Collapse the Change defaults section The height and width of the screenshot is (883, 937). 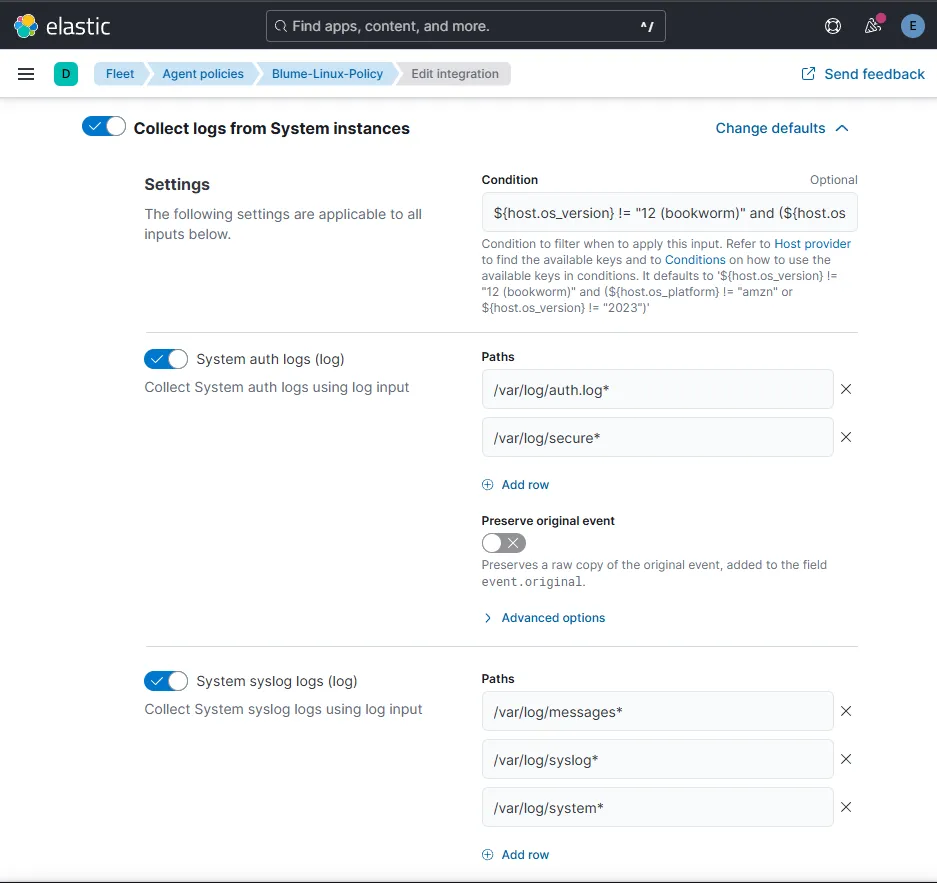click(781, 128)
